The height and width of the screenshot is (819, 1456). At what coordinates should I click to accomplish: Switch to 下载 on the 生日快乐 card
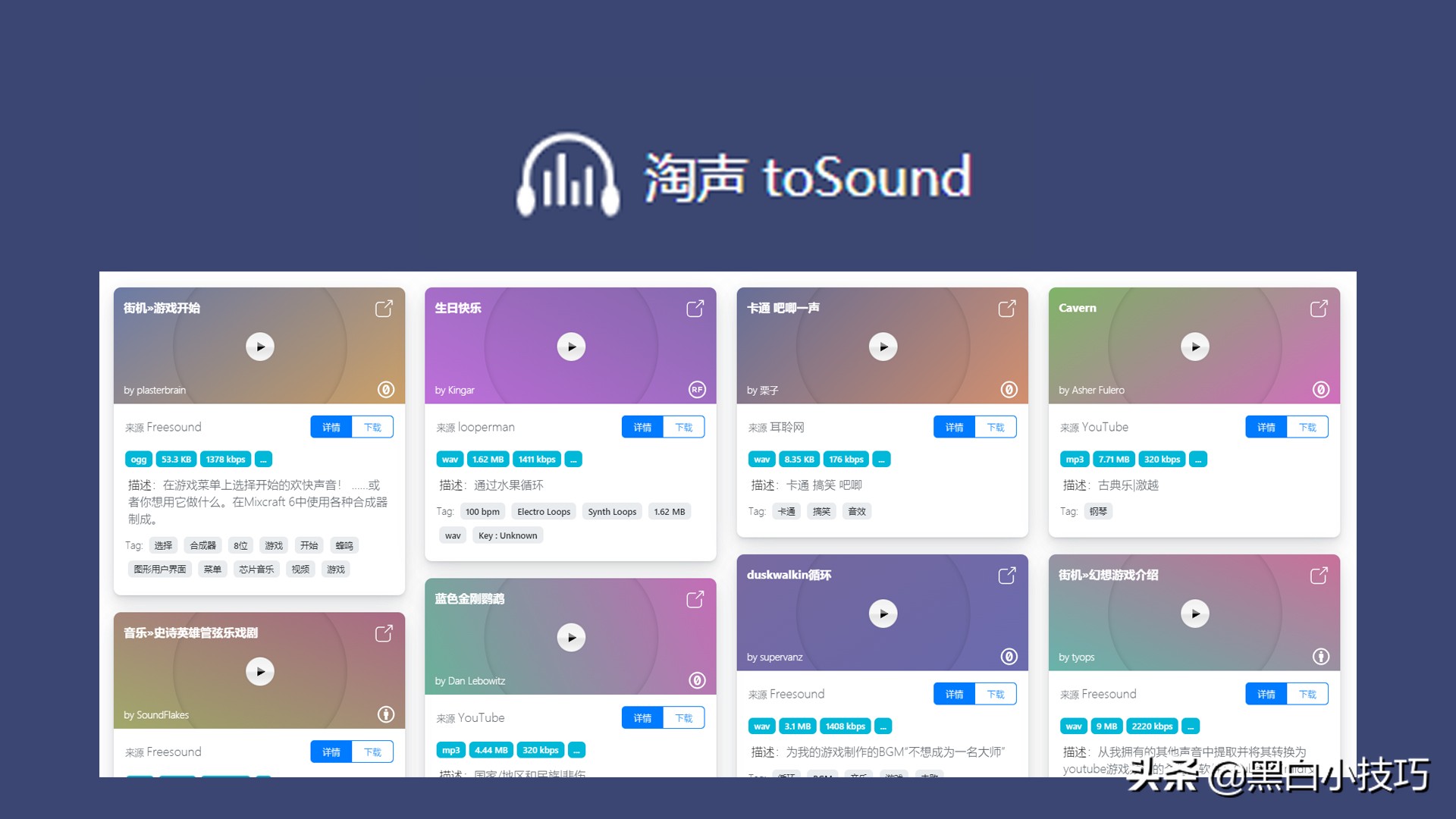click(683, 427)
